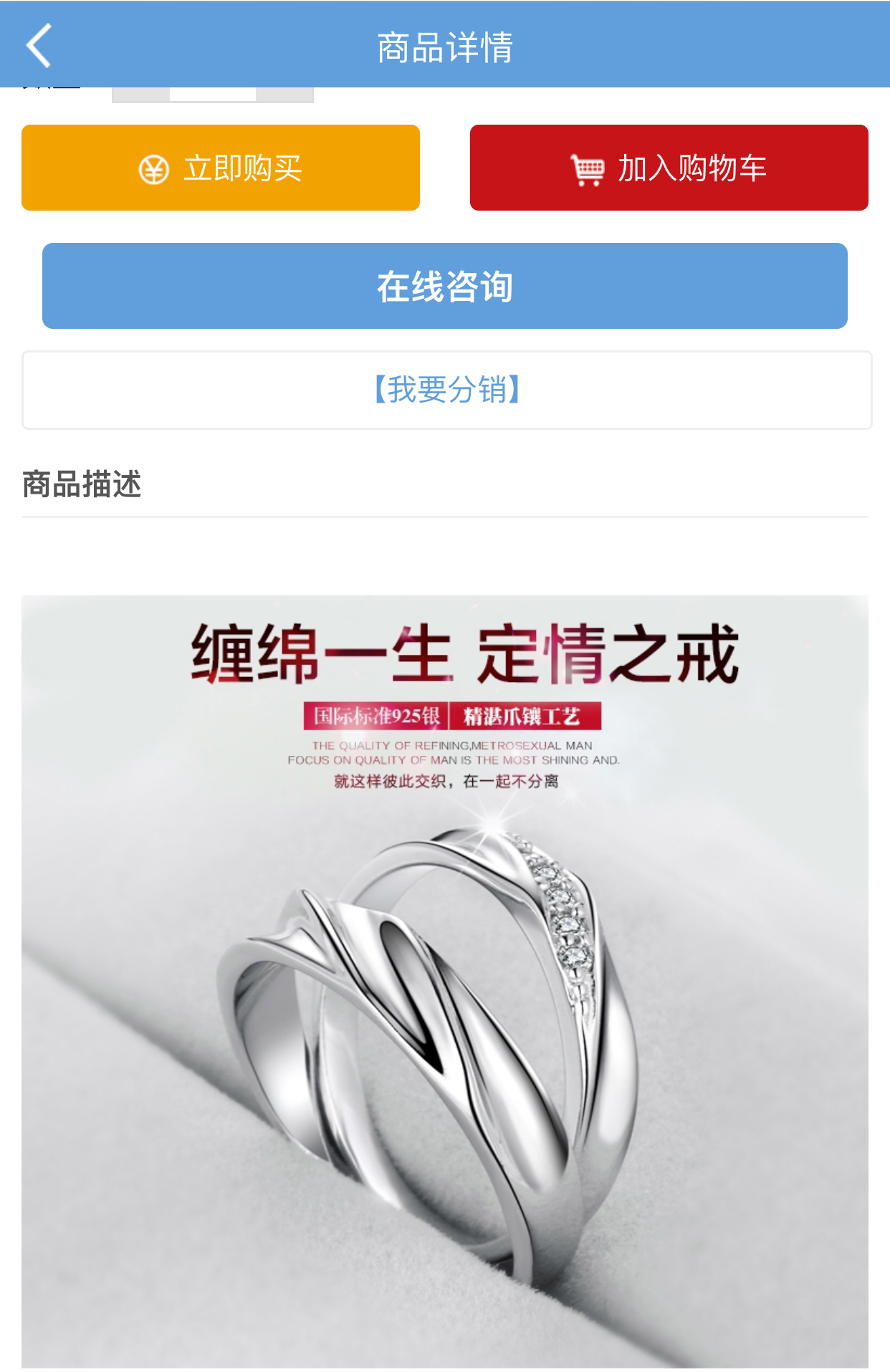
Task: Click the shopping cart icon
Action: pos(588,170)
